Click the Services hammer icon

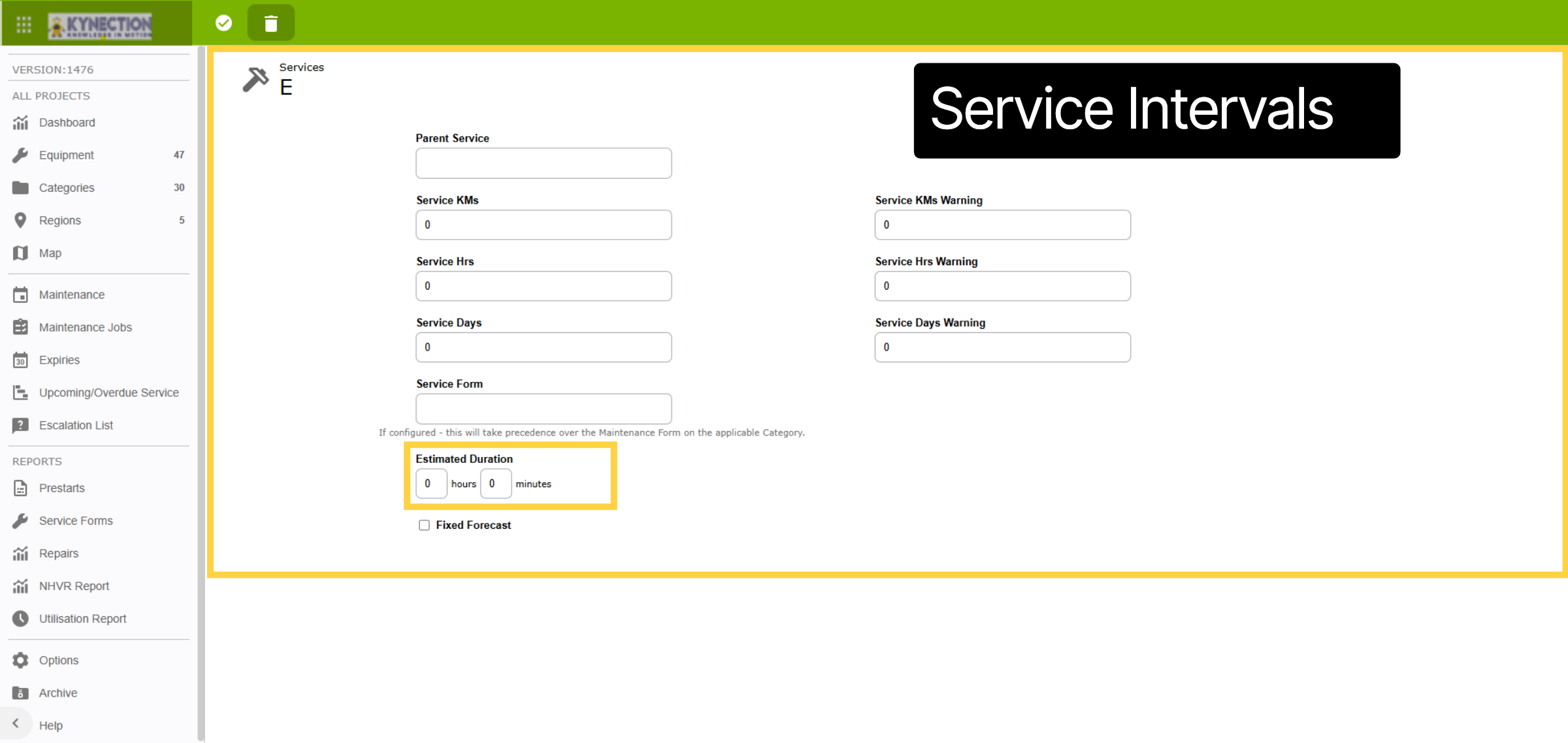coord(255,80)
